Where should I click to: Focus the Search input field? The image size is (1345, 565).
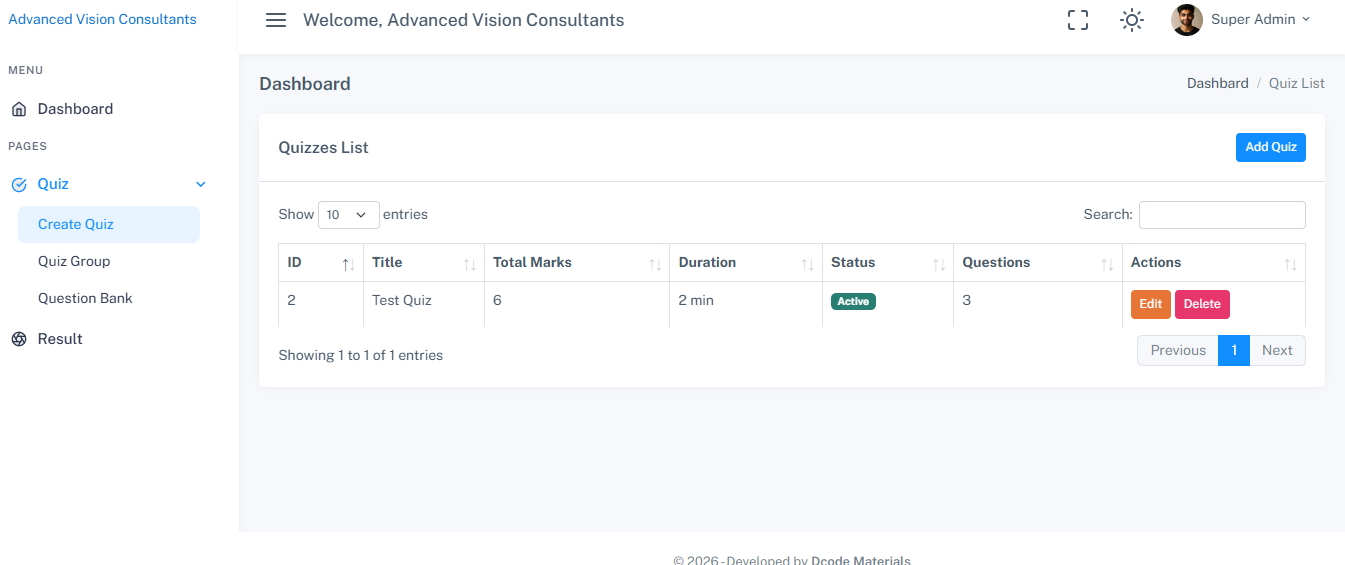[x=1221, y=215]
